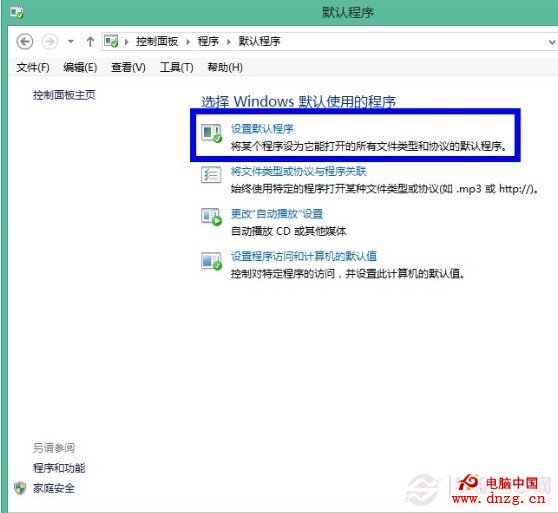
Task: Open 程序和功能 under 另请参阅
Action: click(59, 468)
